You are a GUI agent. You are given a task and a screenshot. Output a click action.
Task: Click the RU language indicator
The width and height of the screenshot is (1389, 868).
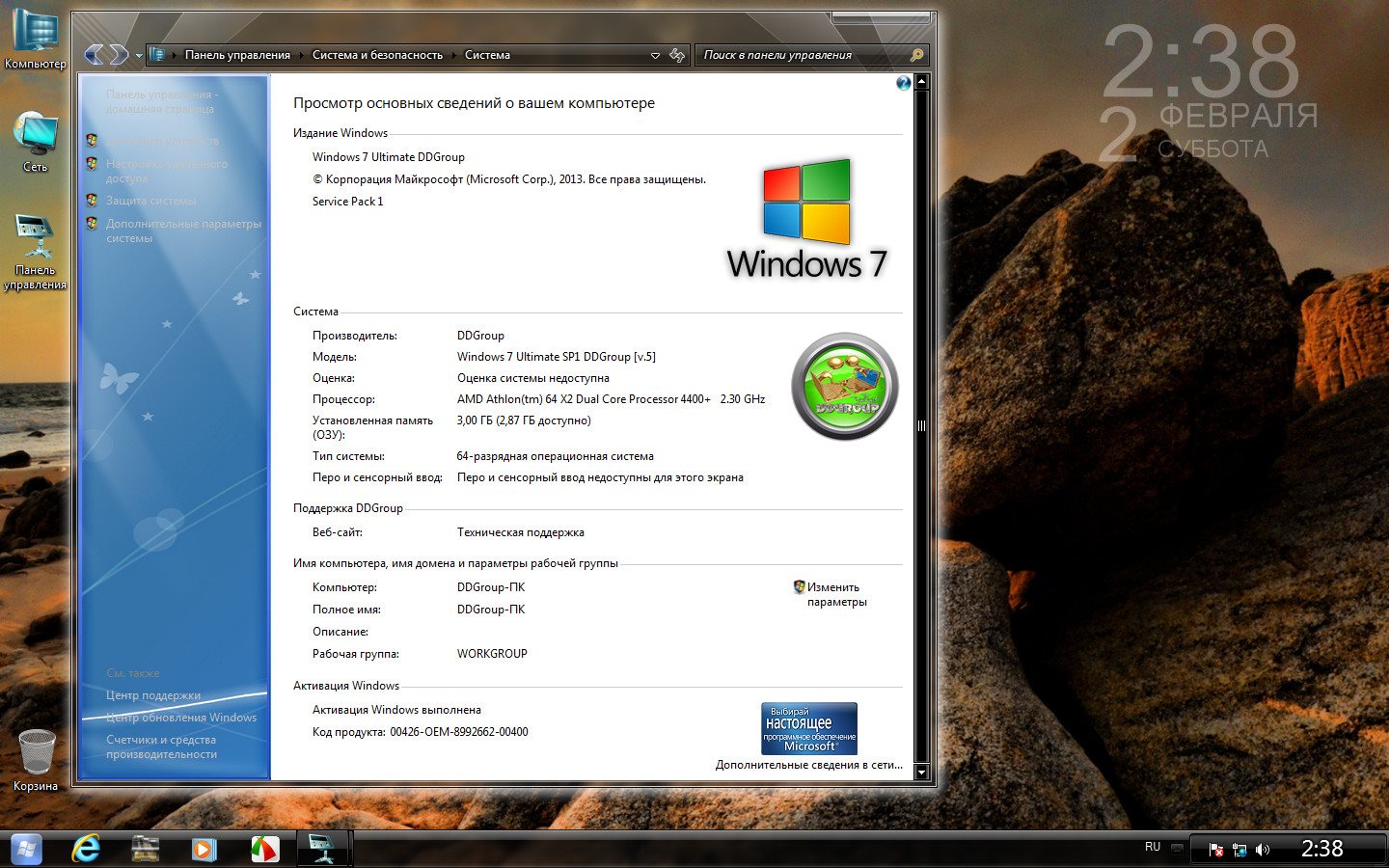(1153, 847)
